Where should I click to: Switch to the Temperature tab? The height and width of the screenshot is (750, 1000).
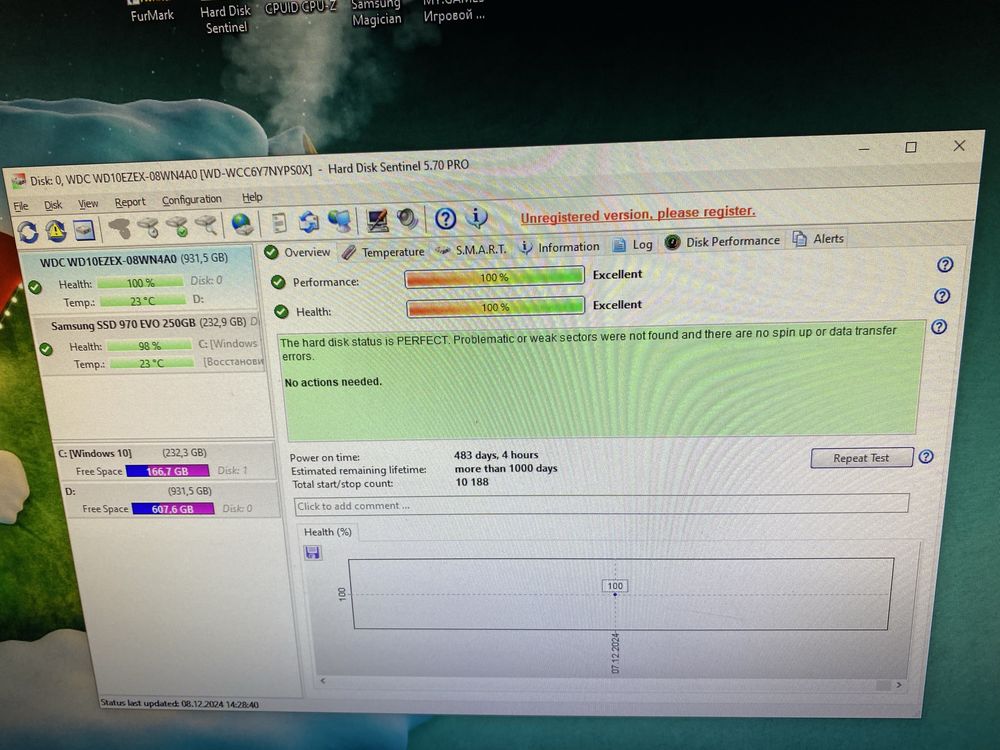point(383,252)
